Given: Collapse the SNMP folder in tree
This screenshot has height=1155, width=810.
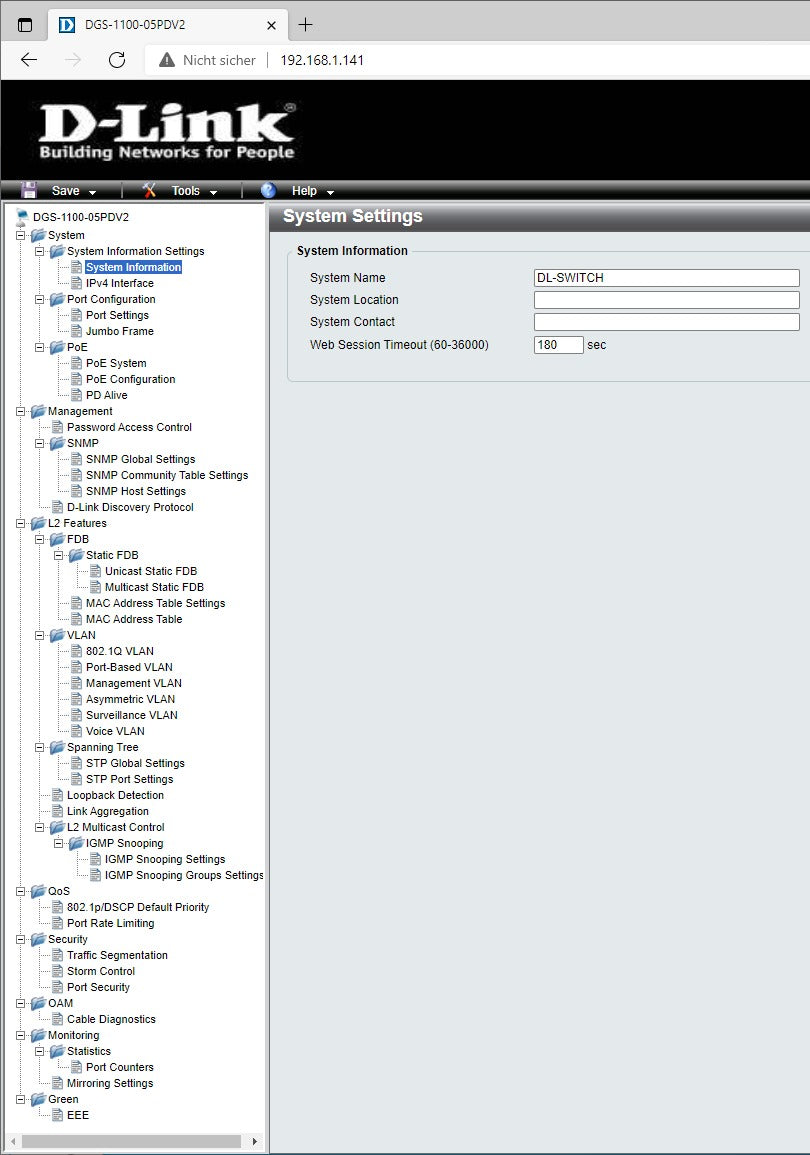Looking at the screenshot, I should click(40, 443).
